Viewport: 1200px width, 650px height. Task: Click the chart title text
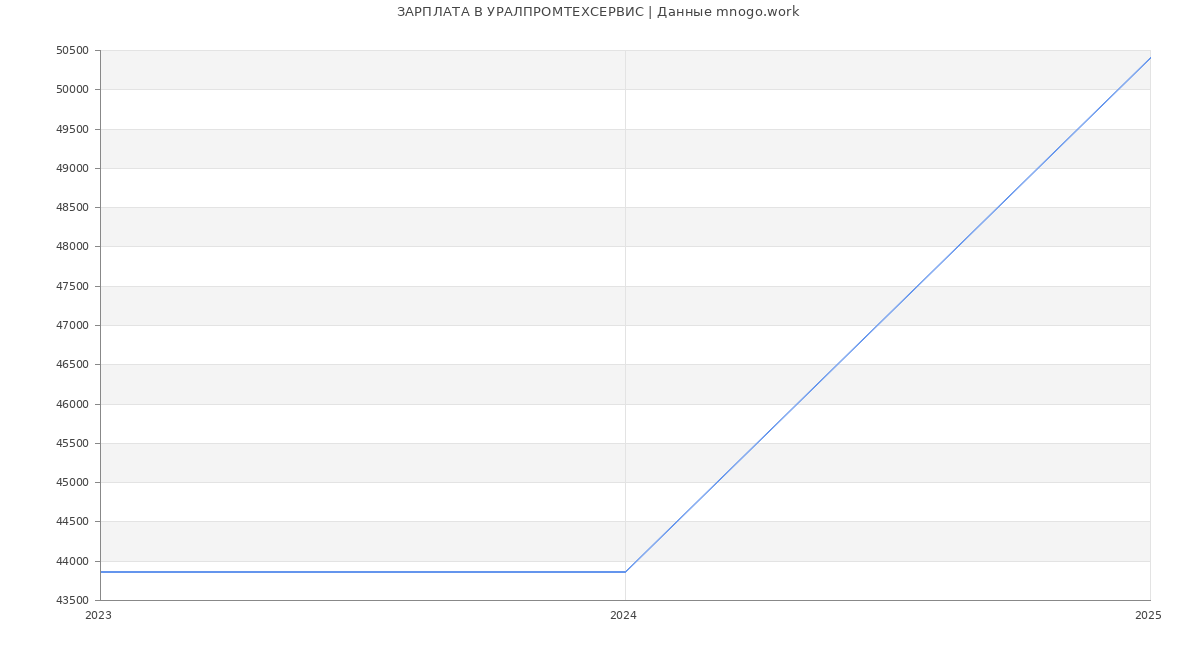[x=598, y=12]
